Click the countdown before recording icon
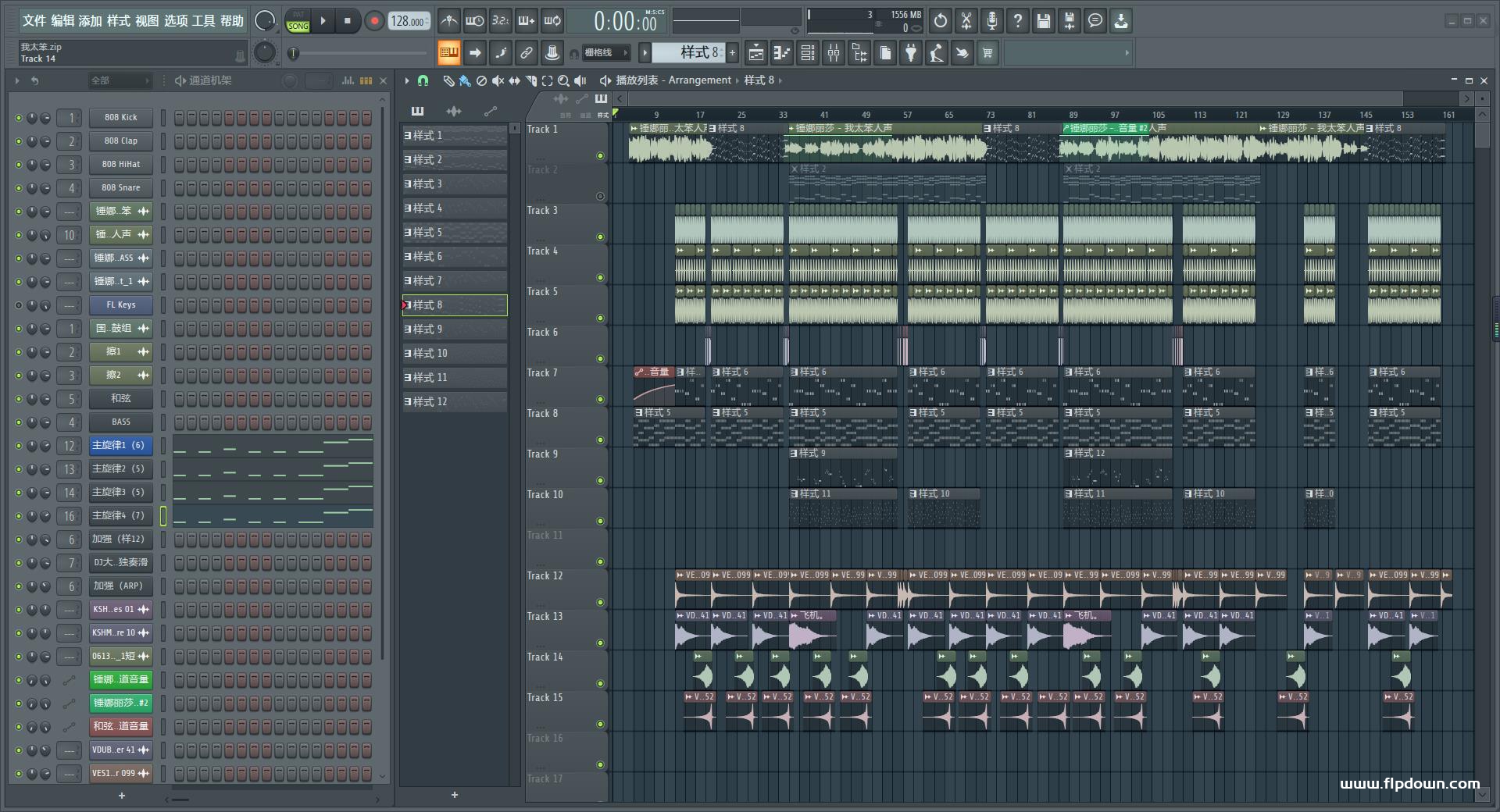Screen dimensions: 1500x812 pyautogui.click(x=501, y=21)
